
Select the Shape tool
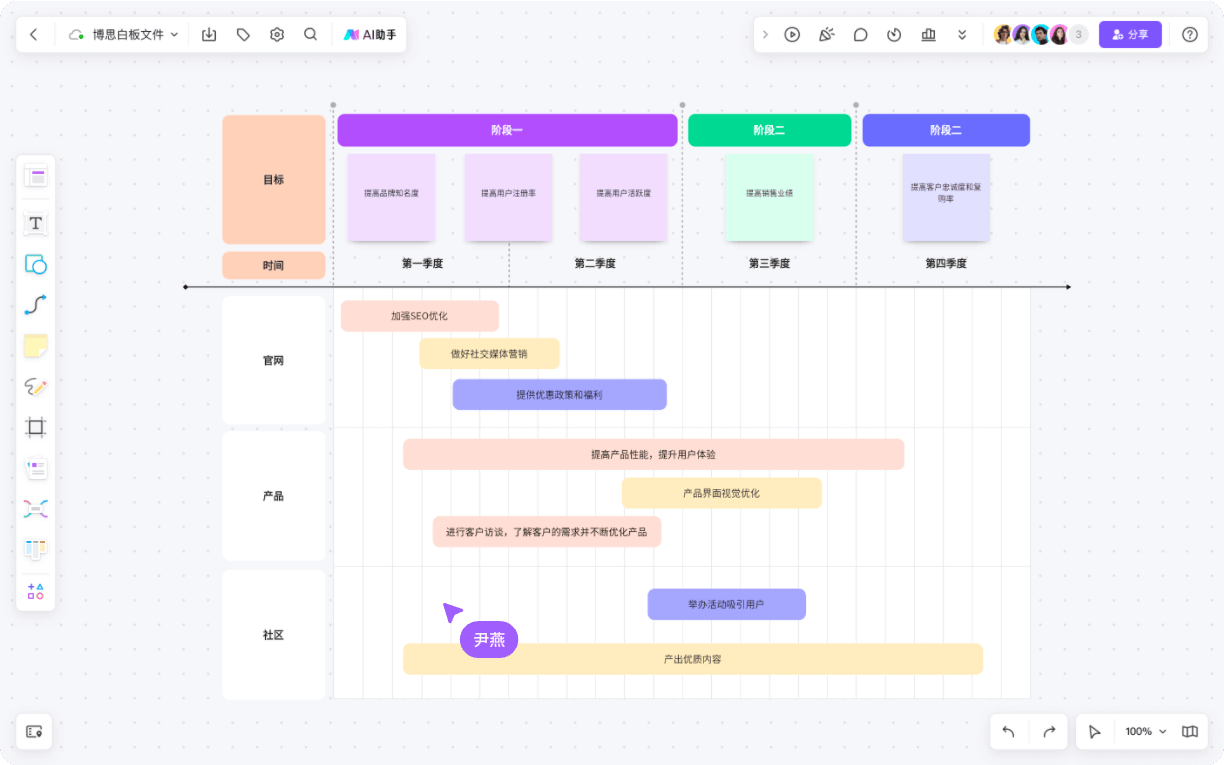tap(36, 265)
